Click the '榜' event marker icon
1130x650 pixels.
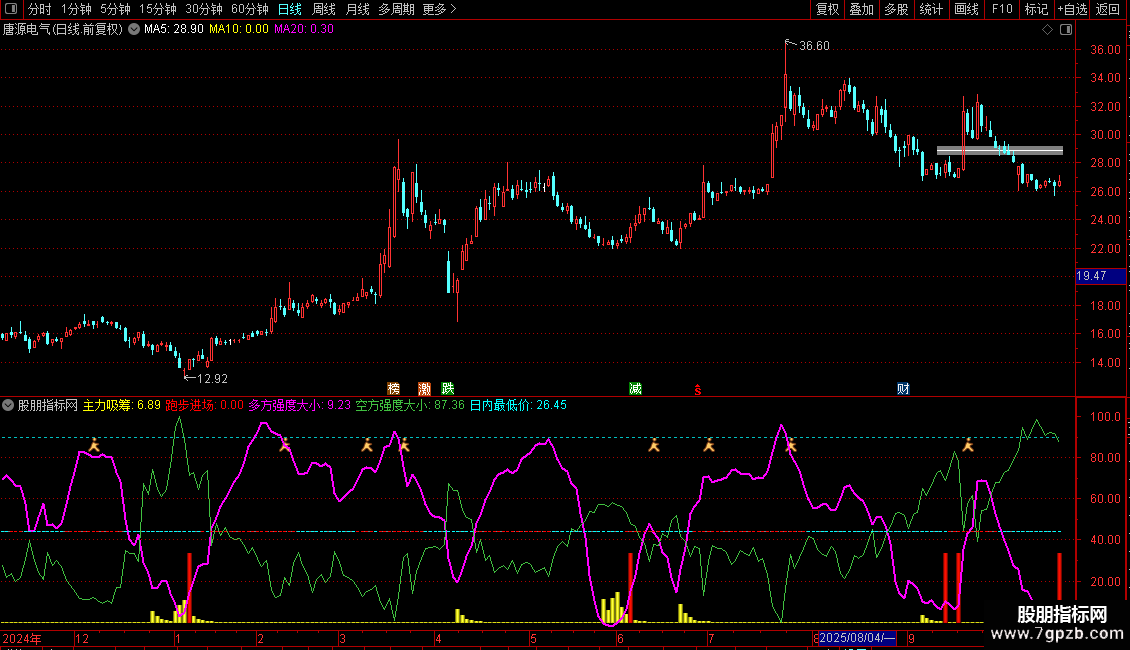tap(394, 388)
